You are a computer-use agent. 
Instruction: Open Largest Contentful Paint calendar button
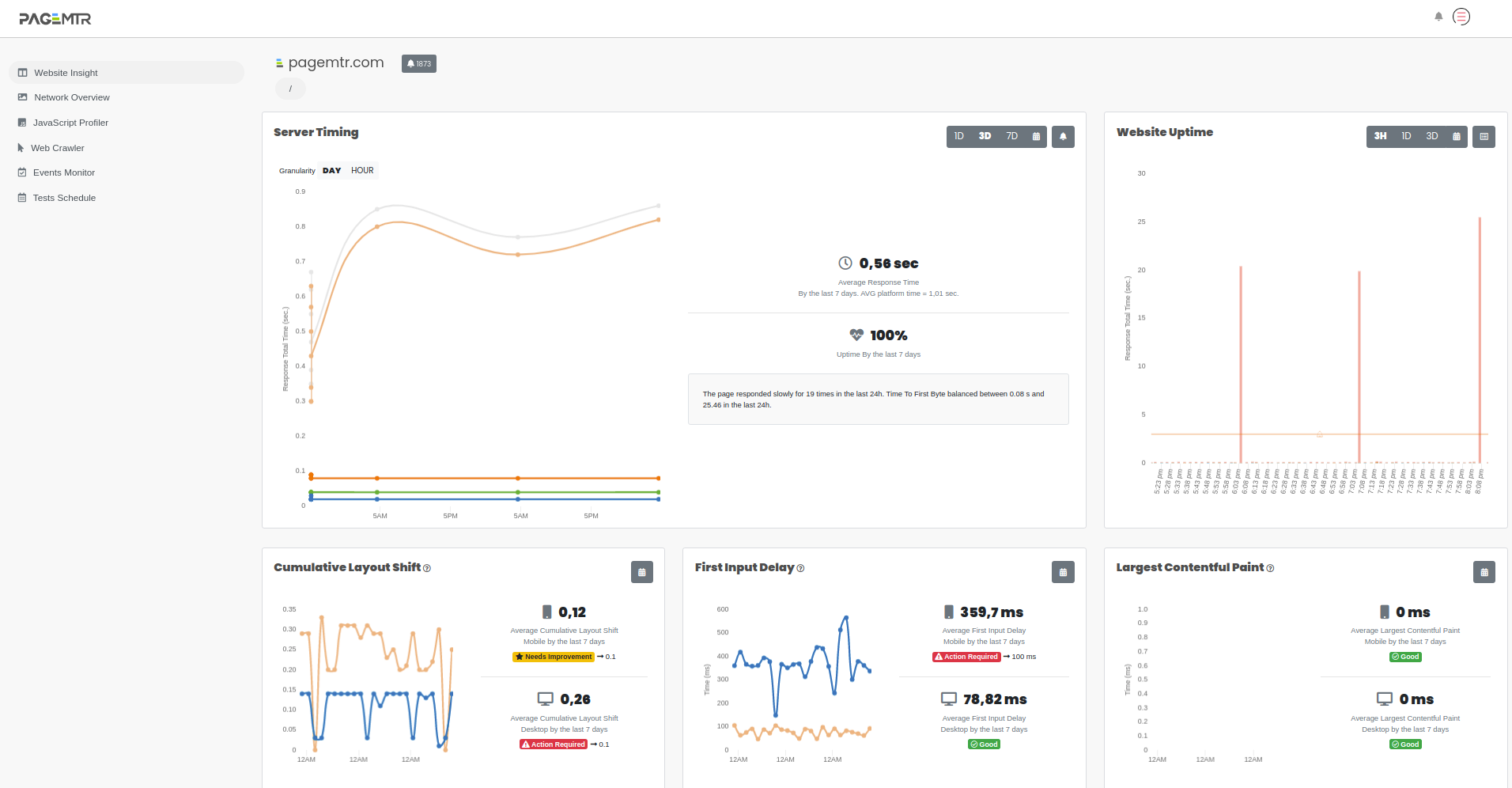pos(1484,572)
